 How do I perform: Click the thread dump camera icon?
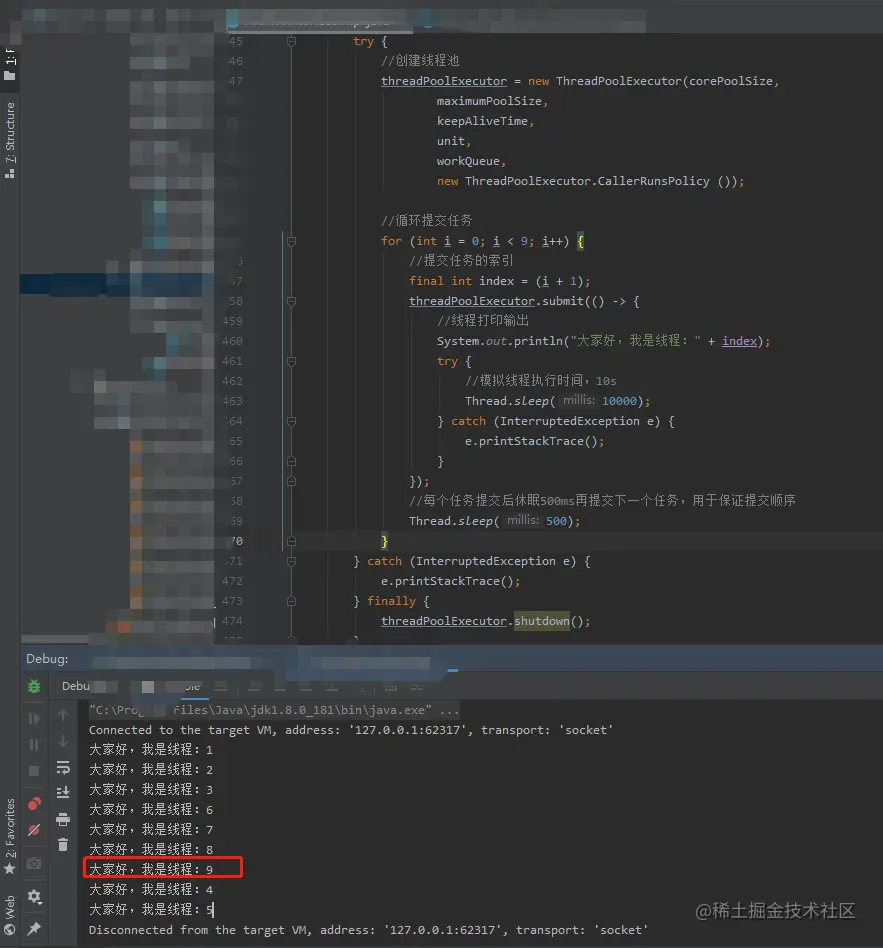point(34,863)
